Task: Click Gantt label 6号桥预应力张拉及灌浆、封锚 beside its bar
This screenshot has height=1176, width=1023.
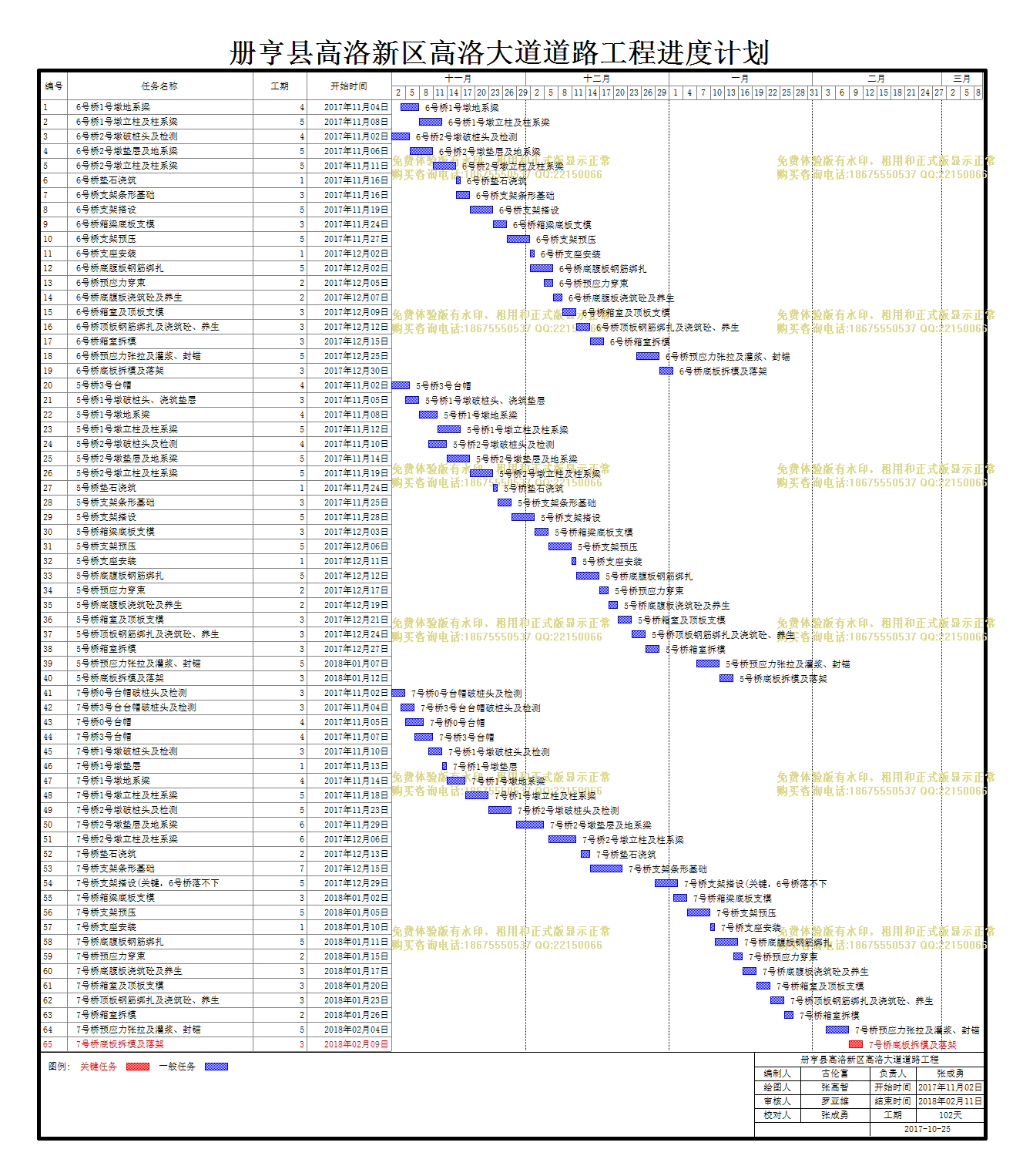Action: (x=728, y=357)
